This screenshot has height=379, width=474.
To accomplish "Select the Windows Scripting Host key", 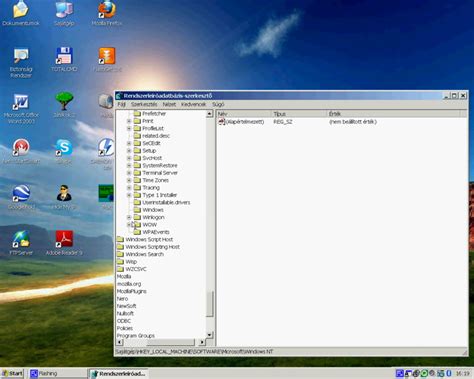I will [x=152, y=247].
